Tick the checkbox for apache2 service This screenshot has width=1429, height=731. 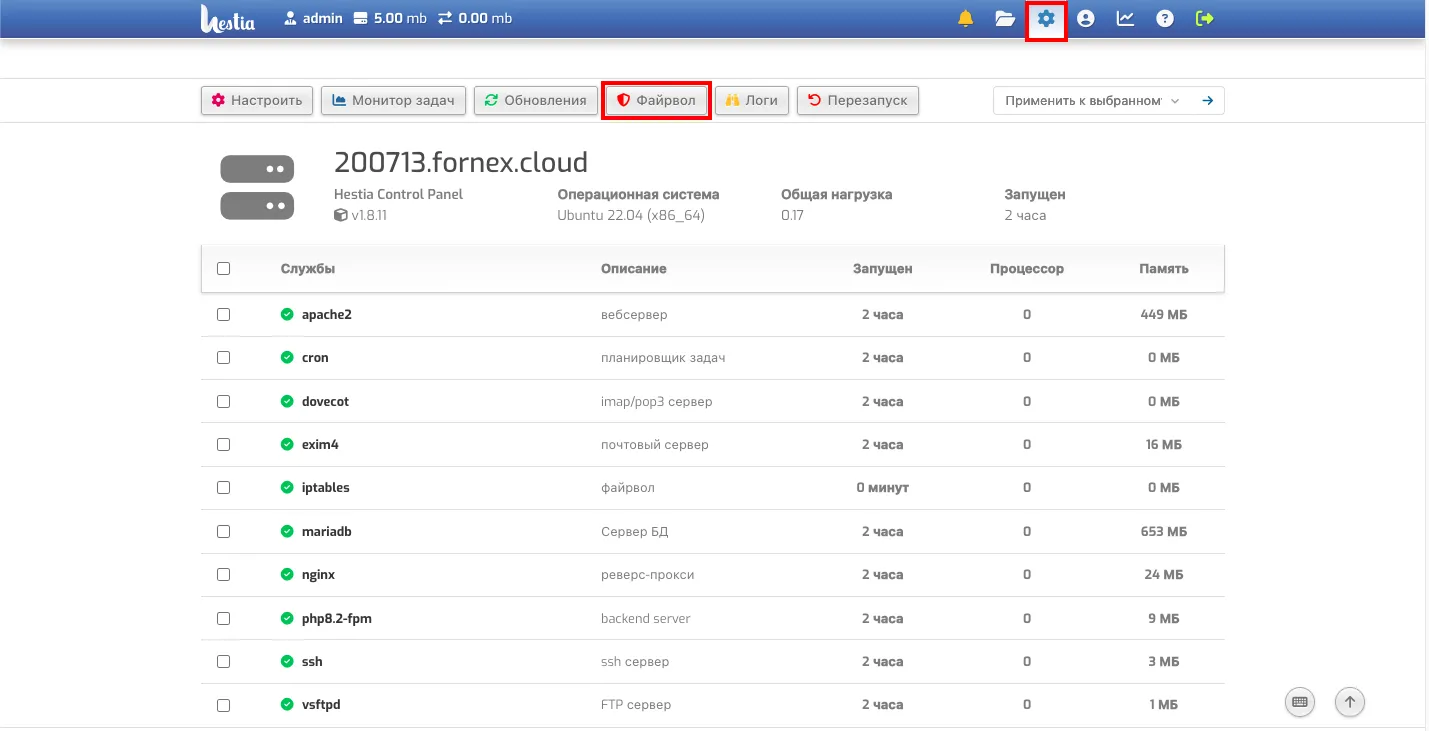click(x=223, y=314)
